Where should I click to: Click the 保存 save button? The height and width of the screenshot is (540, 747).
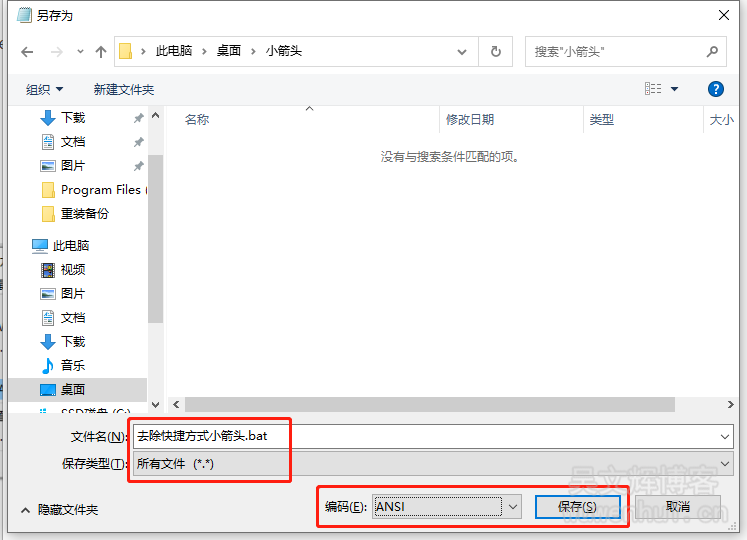(x=577, y=507)
